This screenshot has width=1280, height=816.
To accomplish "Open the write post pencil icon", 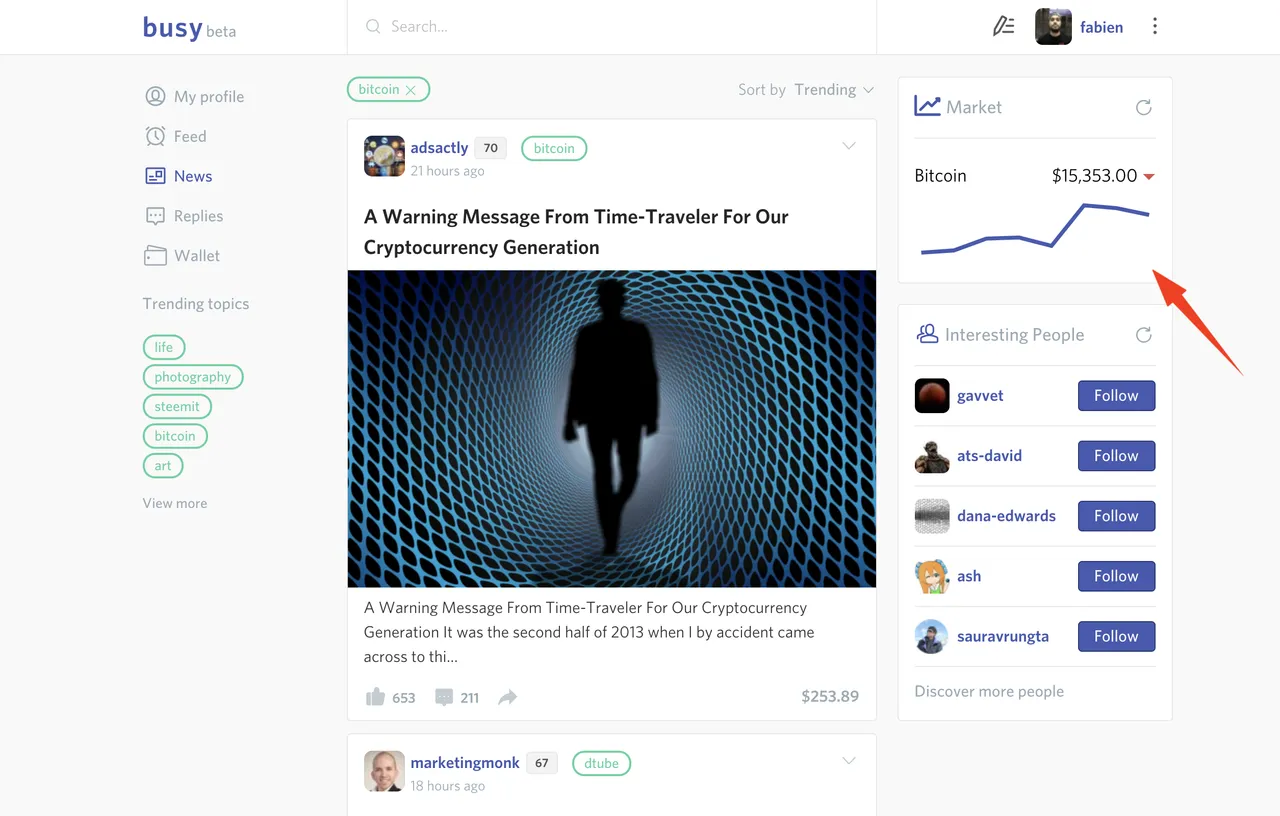I will pos(1003,27).
